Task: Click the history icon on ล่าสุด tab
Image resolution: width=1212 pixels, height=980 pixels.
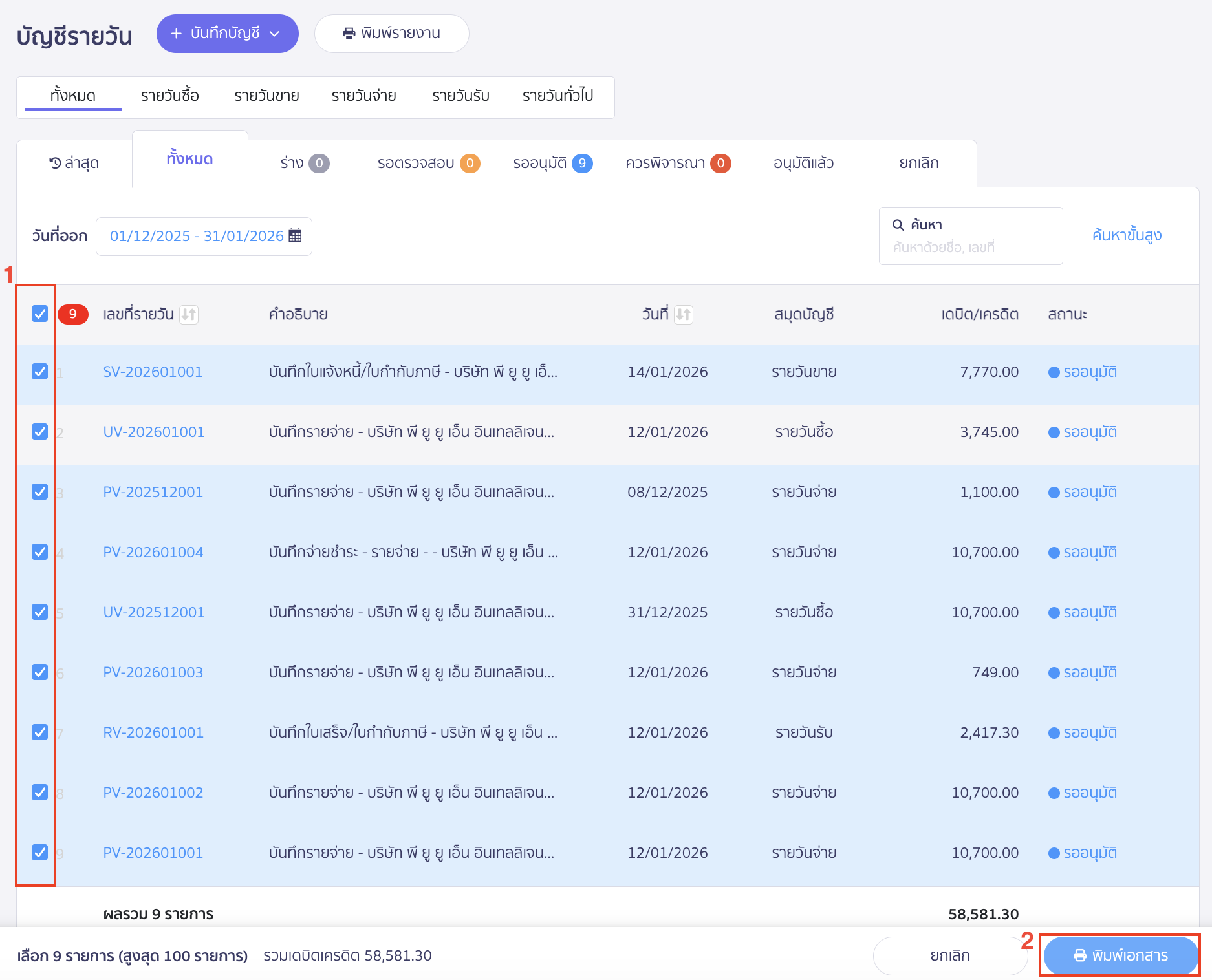Action: 56,163
